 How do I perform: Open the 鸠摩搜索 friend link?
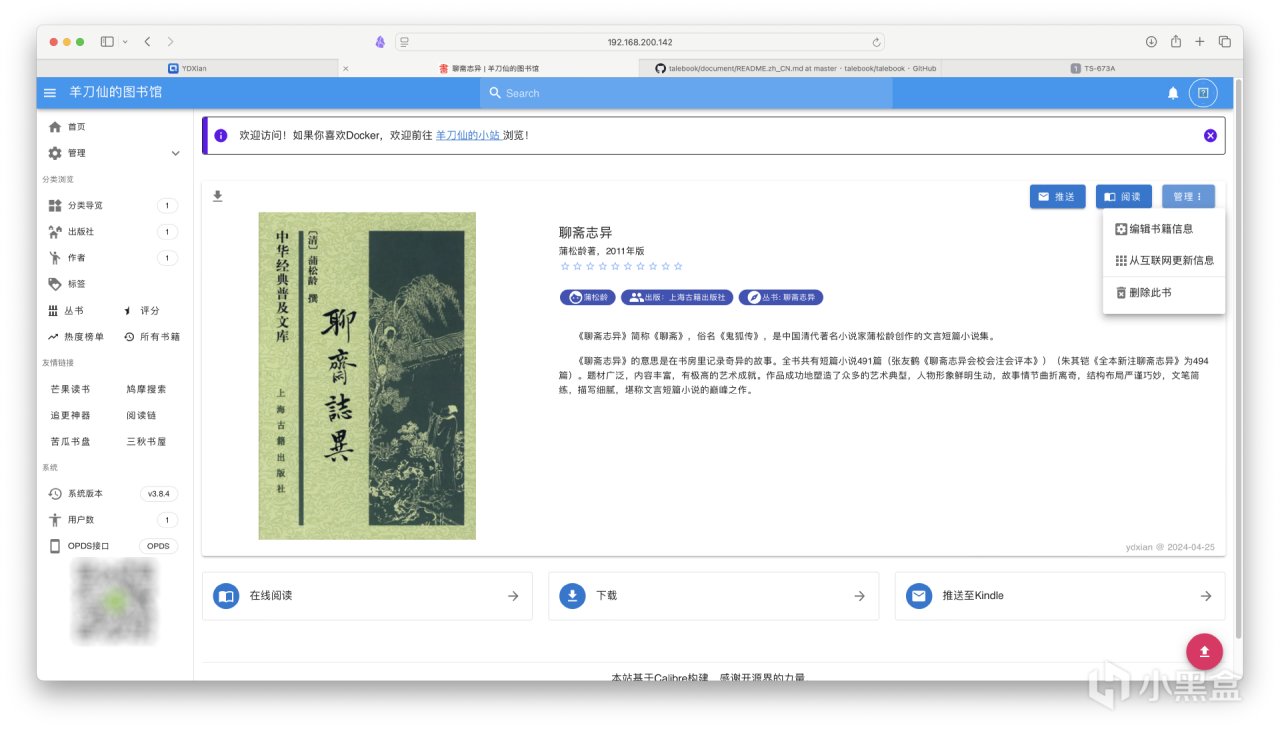(x=146, y=389)
